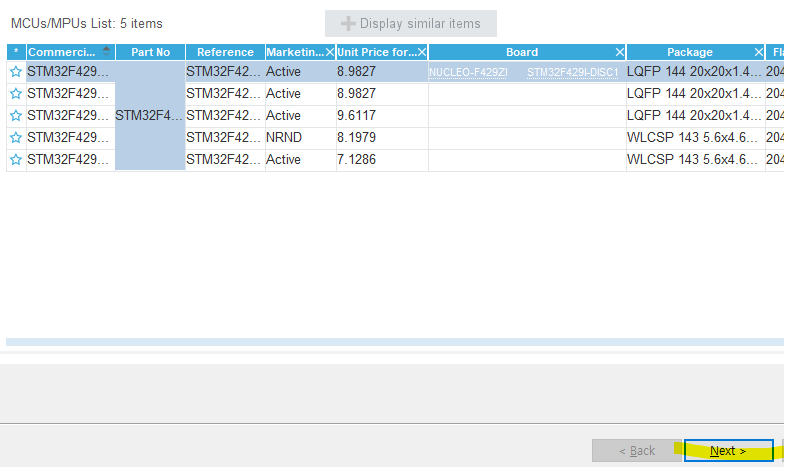Click the Reference cell in the 7.1286 row
Image resolution: width=786 pixels, height=467 pixels.
[225, 159]
